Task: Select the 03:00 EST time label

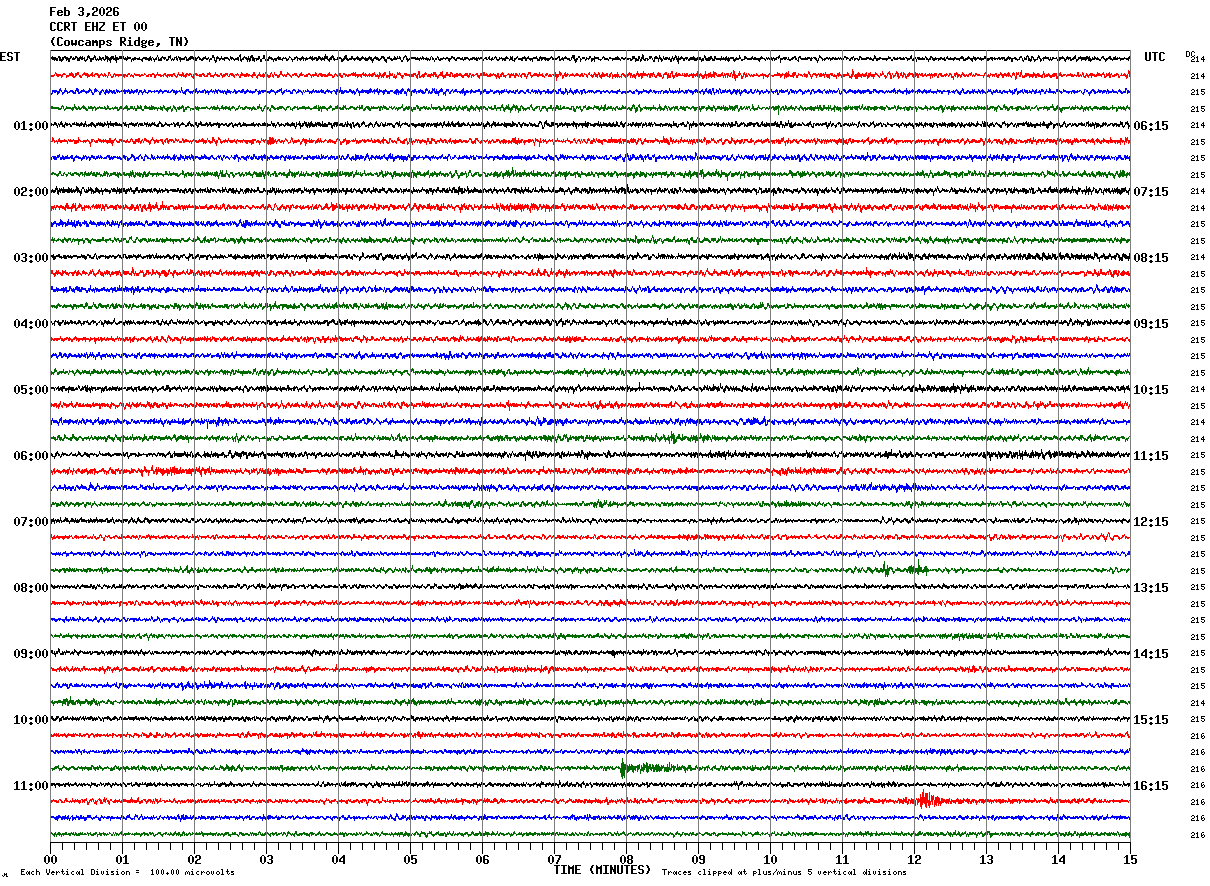Action: coord(31,258)
